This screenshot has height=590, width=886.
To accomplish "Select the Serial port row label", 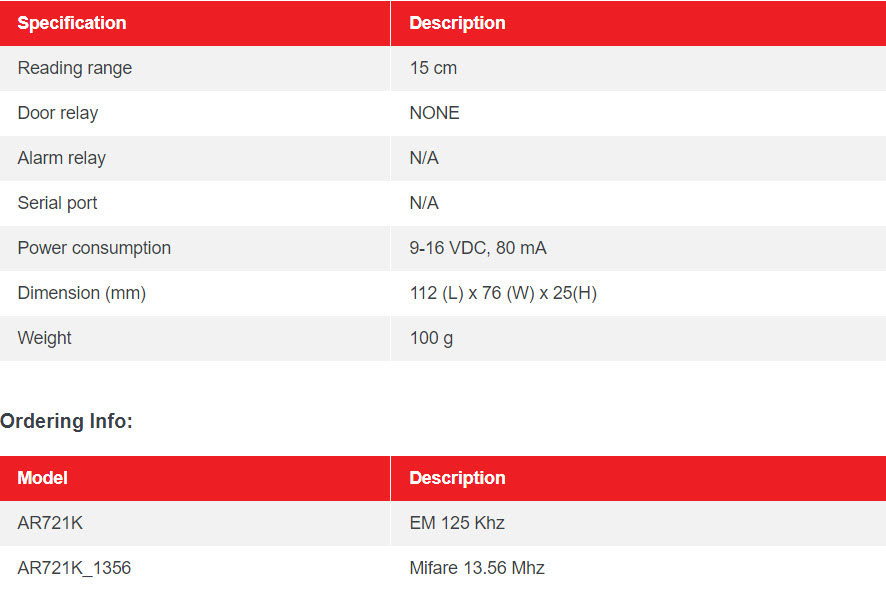I will pyautogui.click(x=57, y=203).
